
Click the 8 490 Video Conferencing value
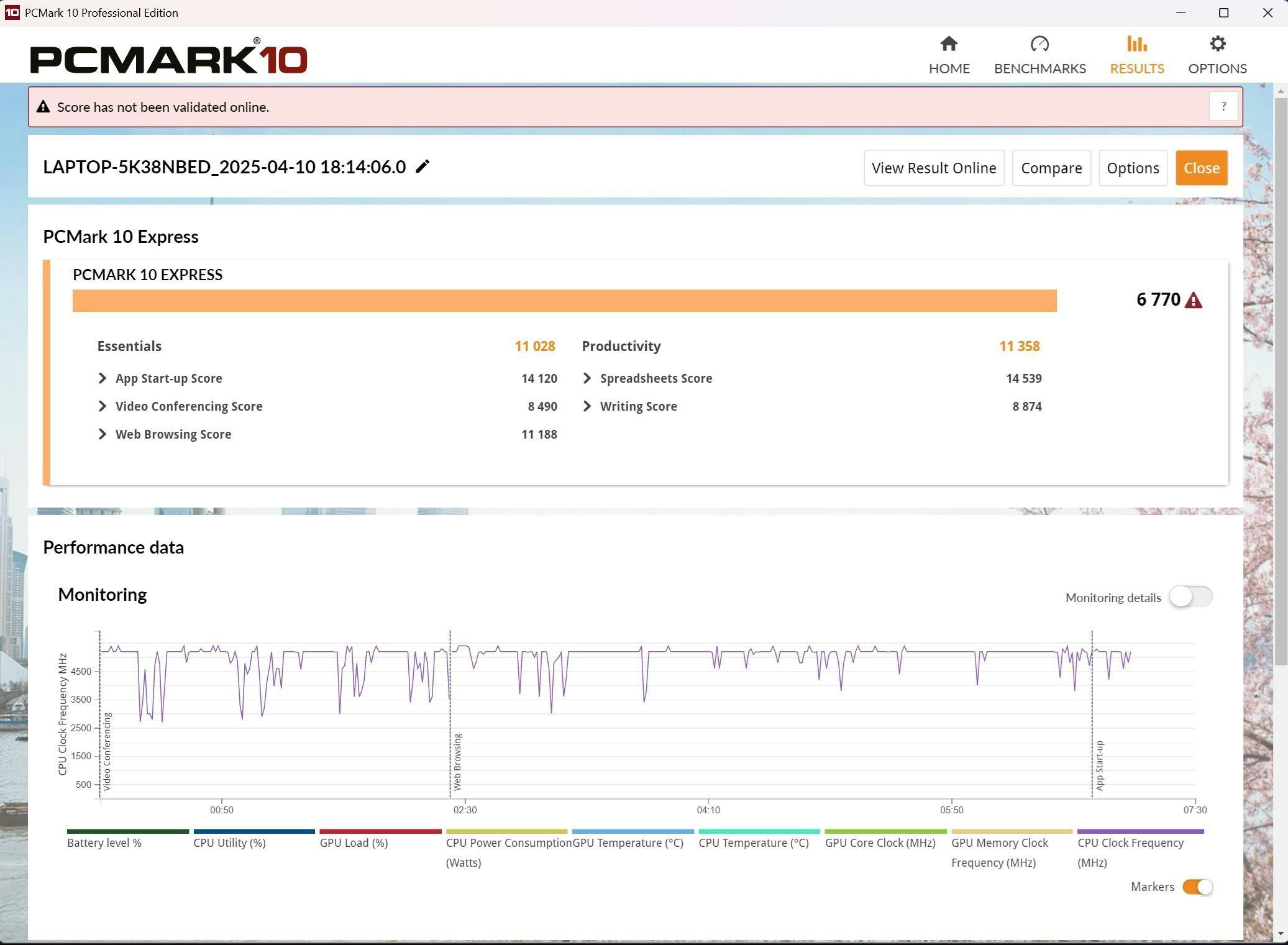point(542,406)
